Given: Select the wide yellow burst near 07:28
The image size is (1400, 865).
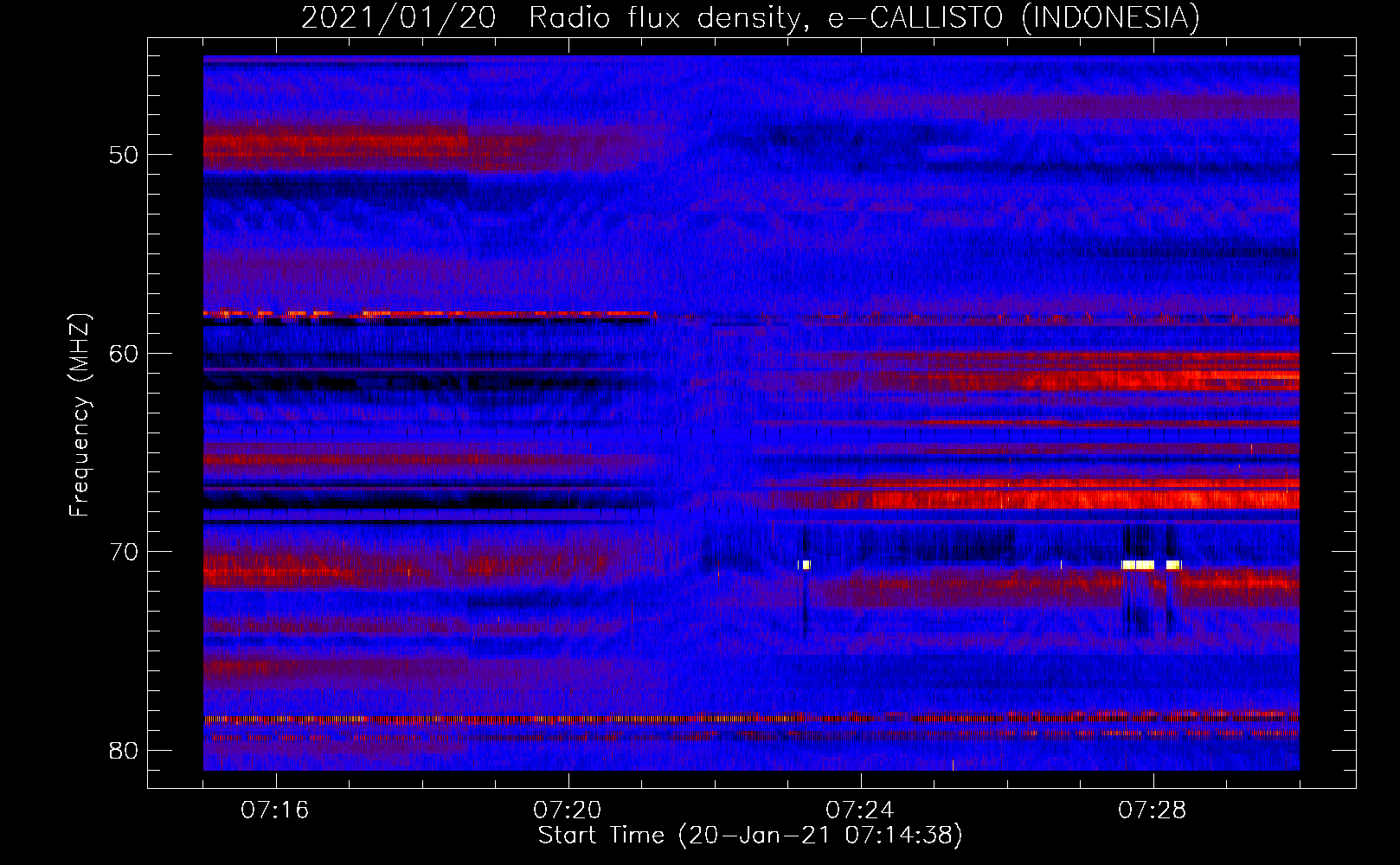Looking at the screenshot, I should pos(1138,565).
